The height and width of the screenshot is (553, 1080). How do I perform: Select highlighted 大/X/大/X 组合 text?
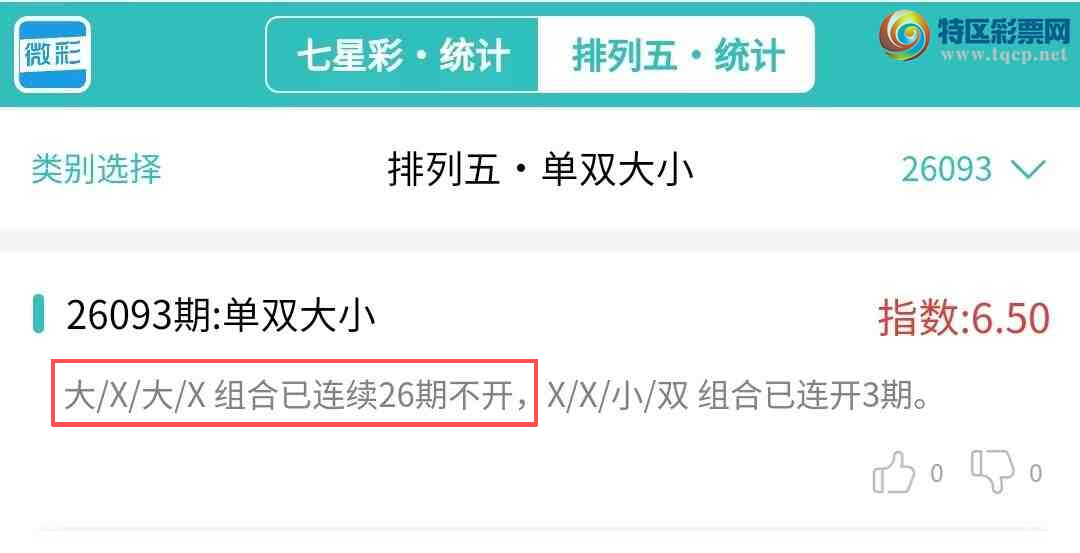(294, 393)
